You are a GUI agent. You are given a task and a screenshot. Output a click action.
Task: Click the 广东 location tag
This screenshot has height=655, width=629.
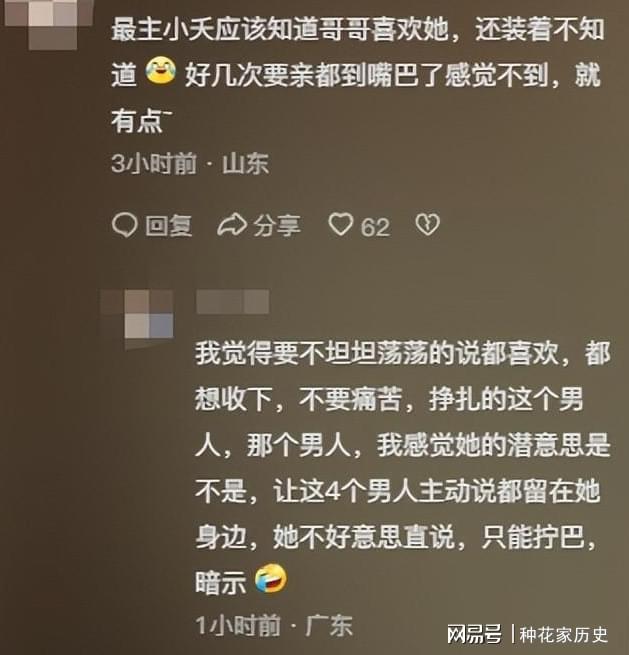(329, 625)
